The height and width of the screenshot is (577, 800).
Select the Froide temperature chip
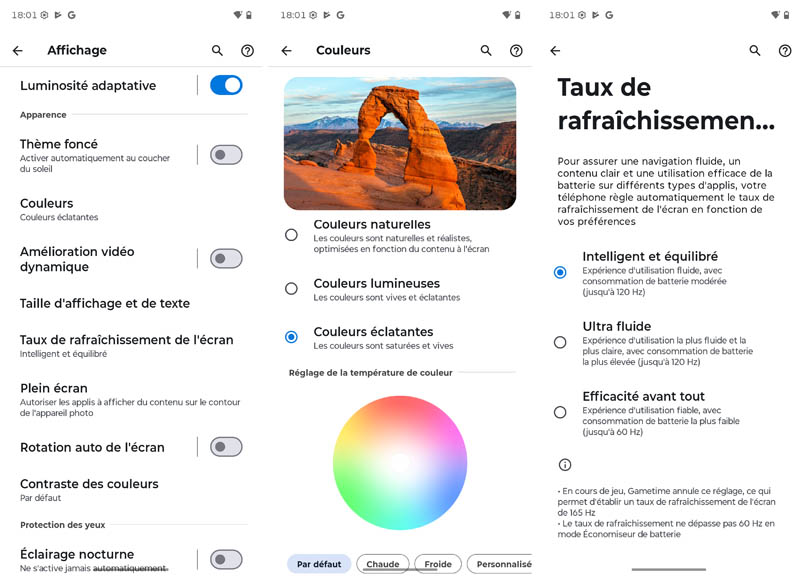click(438, 564)
